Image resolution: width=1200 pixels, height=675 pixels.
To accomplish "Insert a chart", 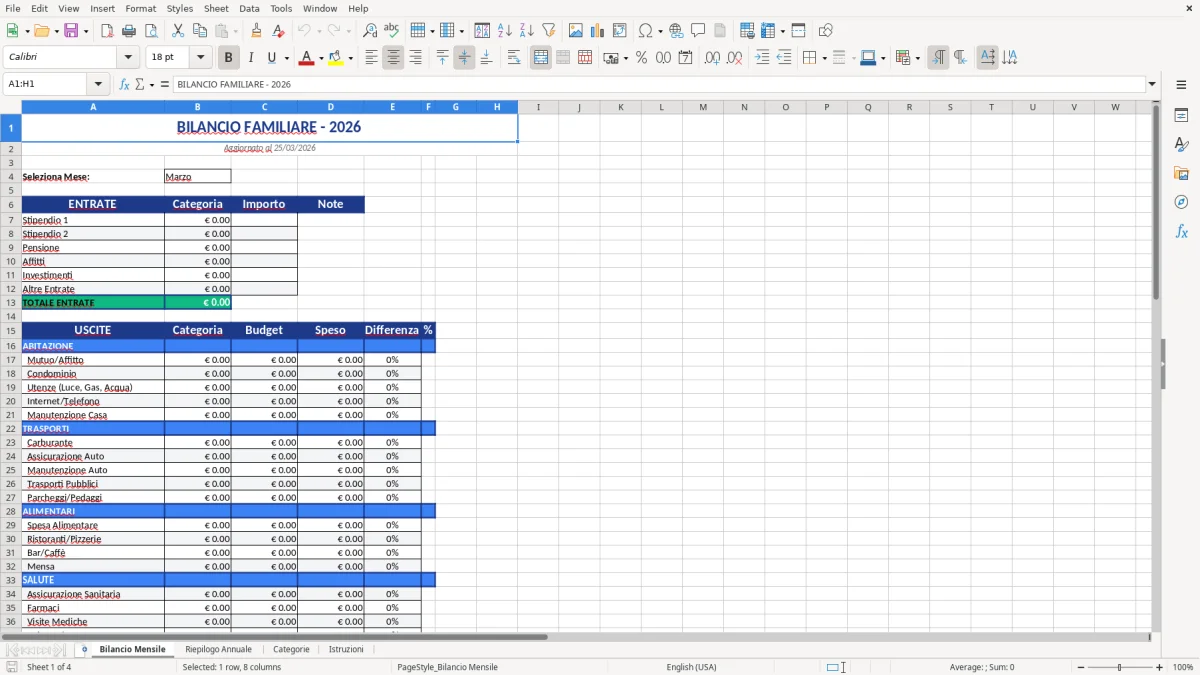I will 598,31.
